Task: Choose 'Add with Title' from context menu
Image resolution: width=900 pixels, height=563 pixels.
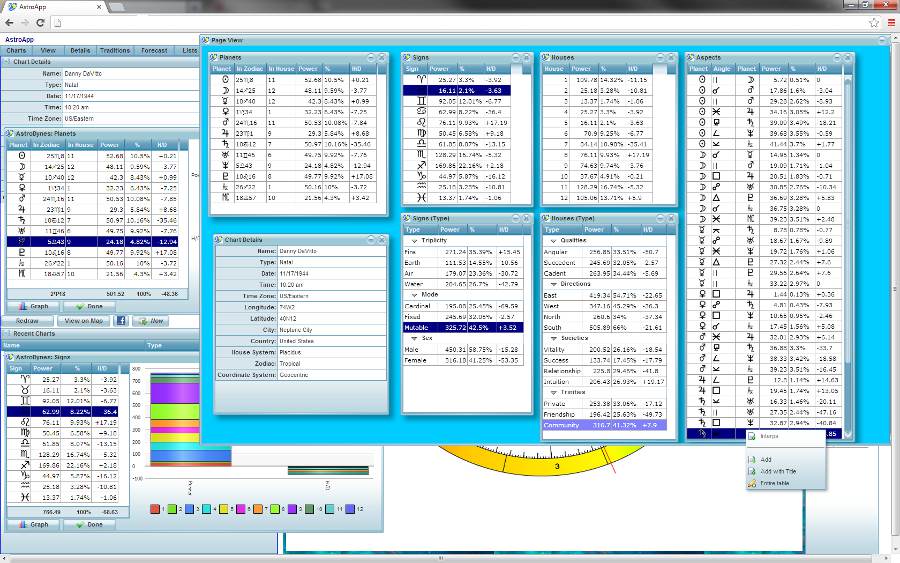Action: pyautogui.click(x=778, y=471)
